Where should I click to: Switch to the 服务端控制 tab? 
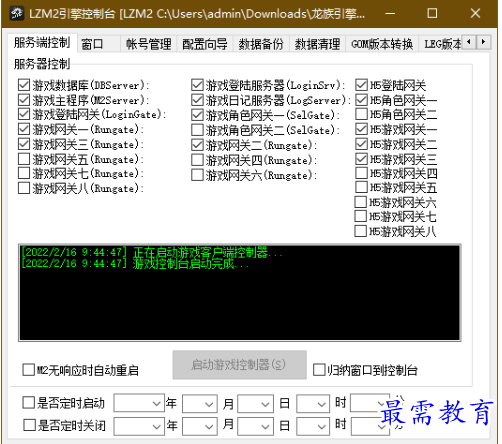[42, 43]
